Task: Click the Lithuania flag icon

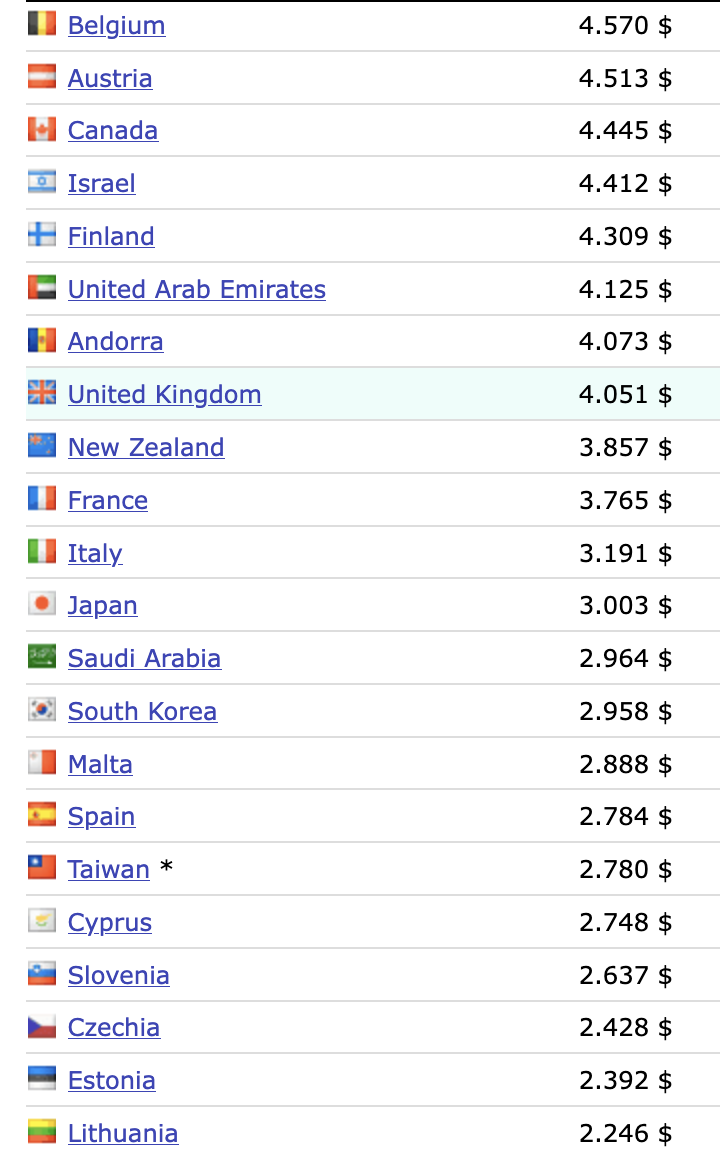Action: [42, 1133]
